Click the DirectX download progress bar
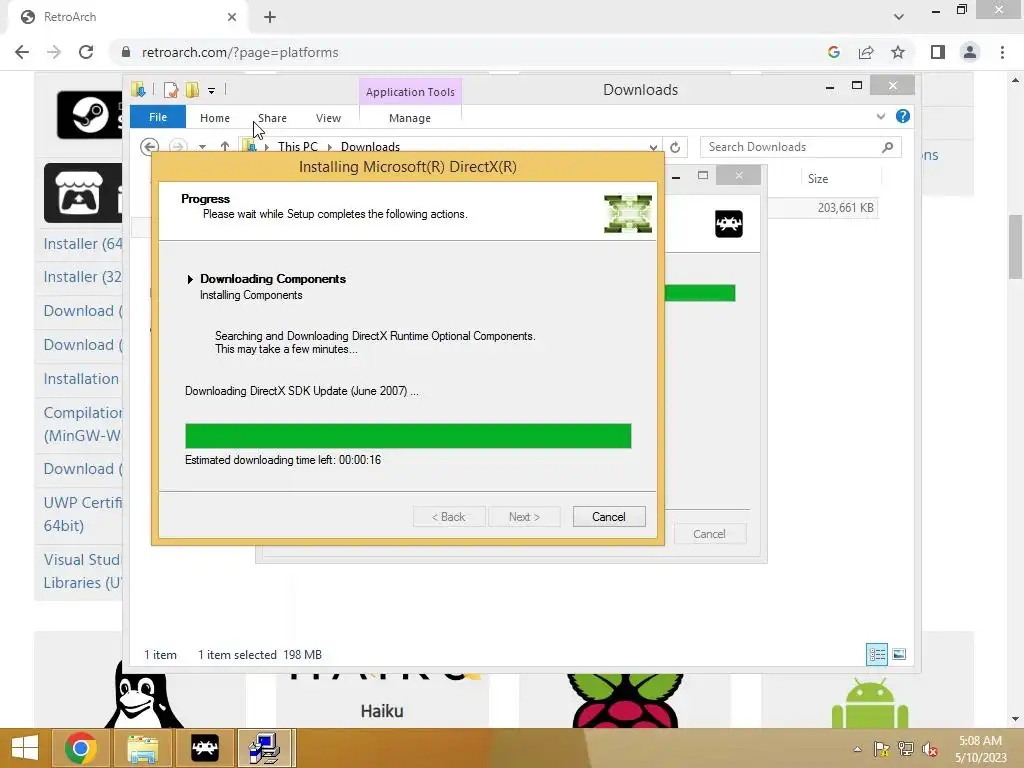This screenshot has width=1024, height=768. pyautogui.click(x=408, y=436)
